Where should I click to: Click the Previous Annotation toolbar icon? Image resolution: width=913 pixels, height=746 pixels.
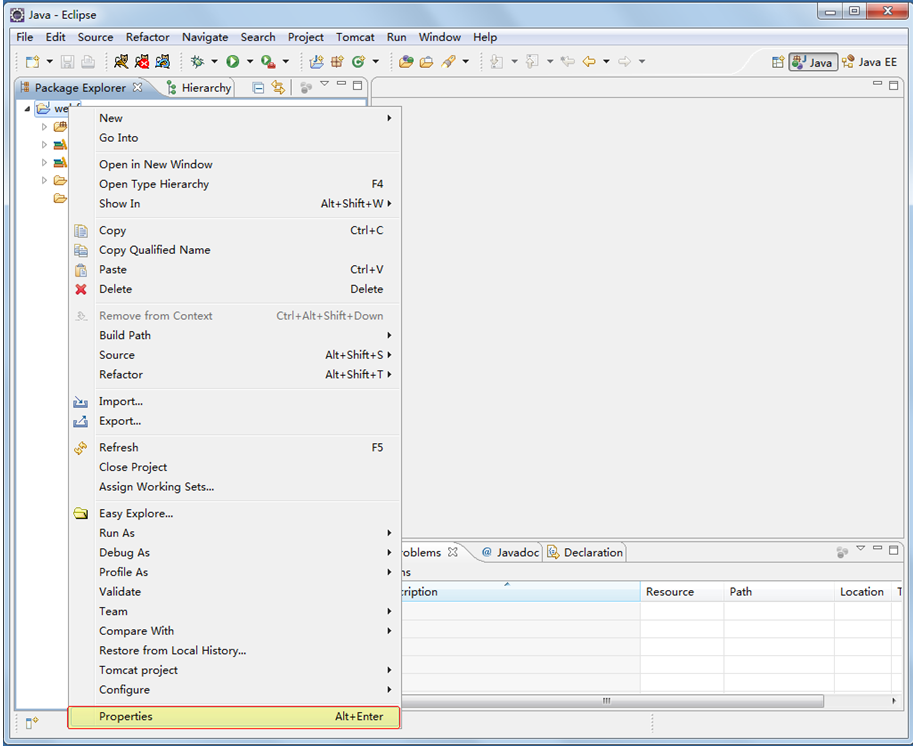click(532, 61)
